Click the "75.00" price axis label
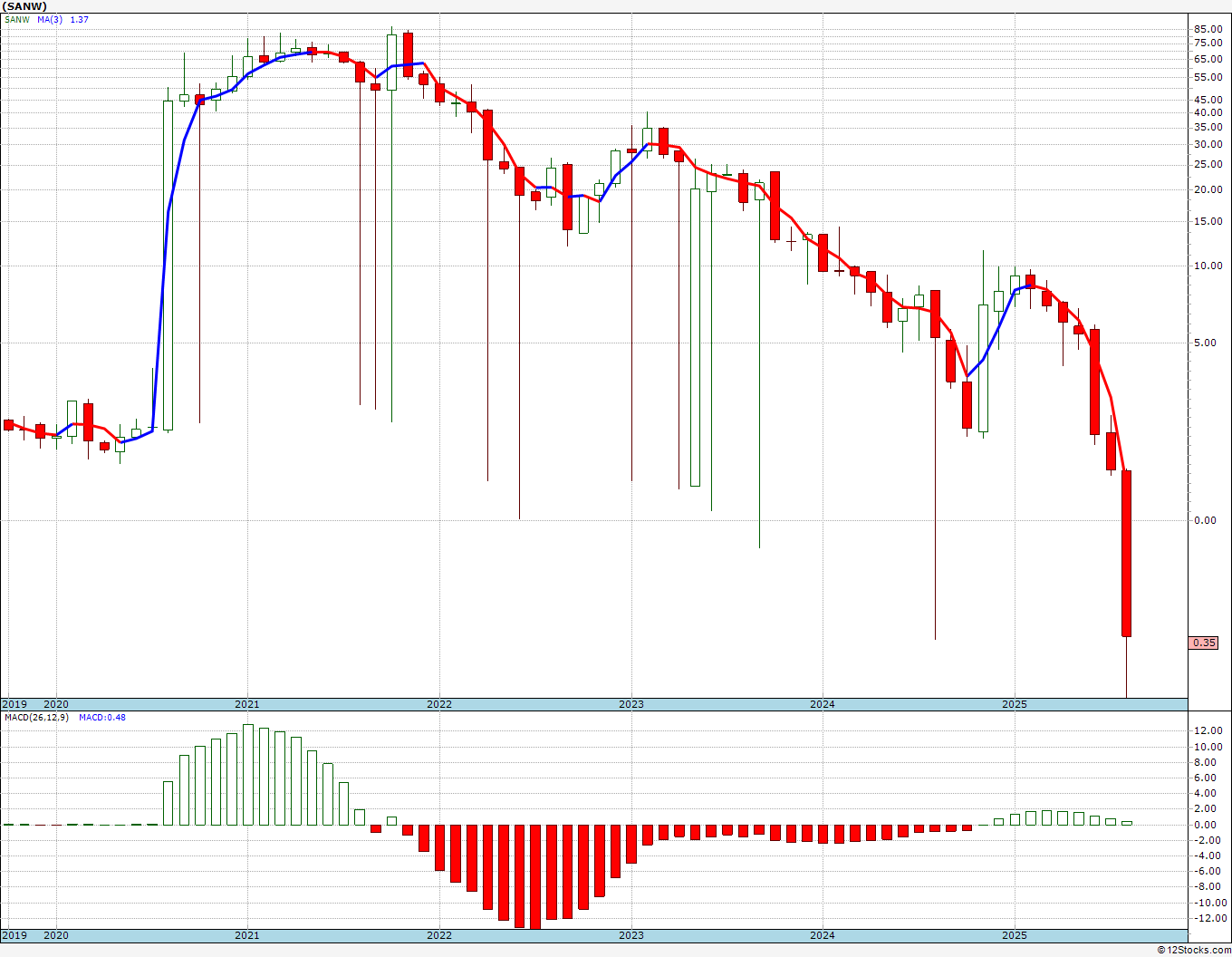 click(1208, 43)
